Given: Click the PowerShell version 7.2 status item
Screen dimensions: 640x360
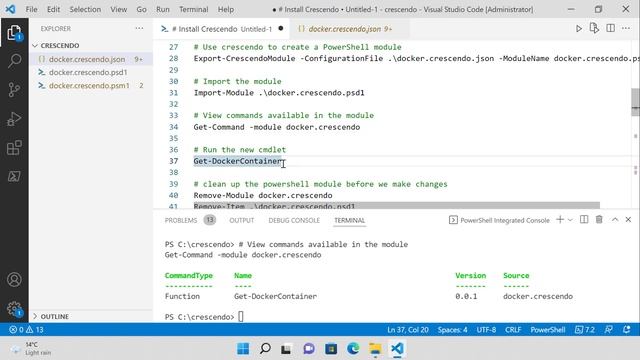Looking at the screenshot, I should point(584,329).
